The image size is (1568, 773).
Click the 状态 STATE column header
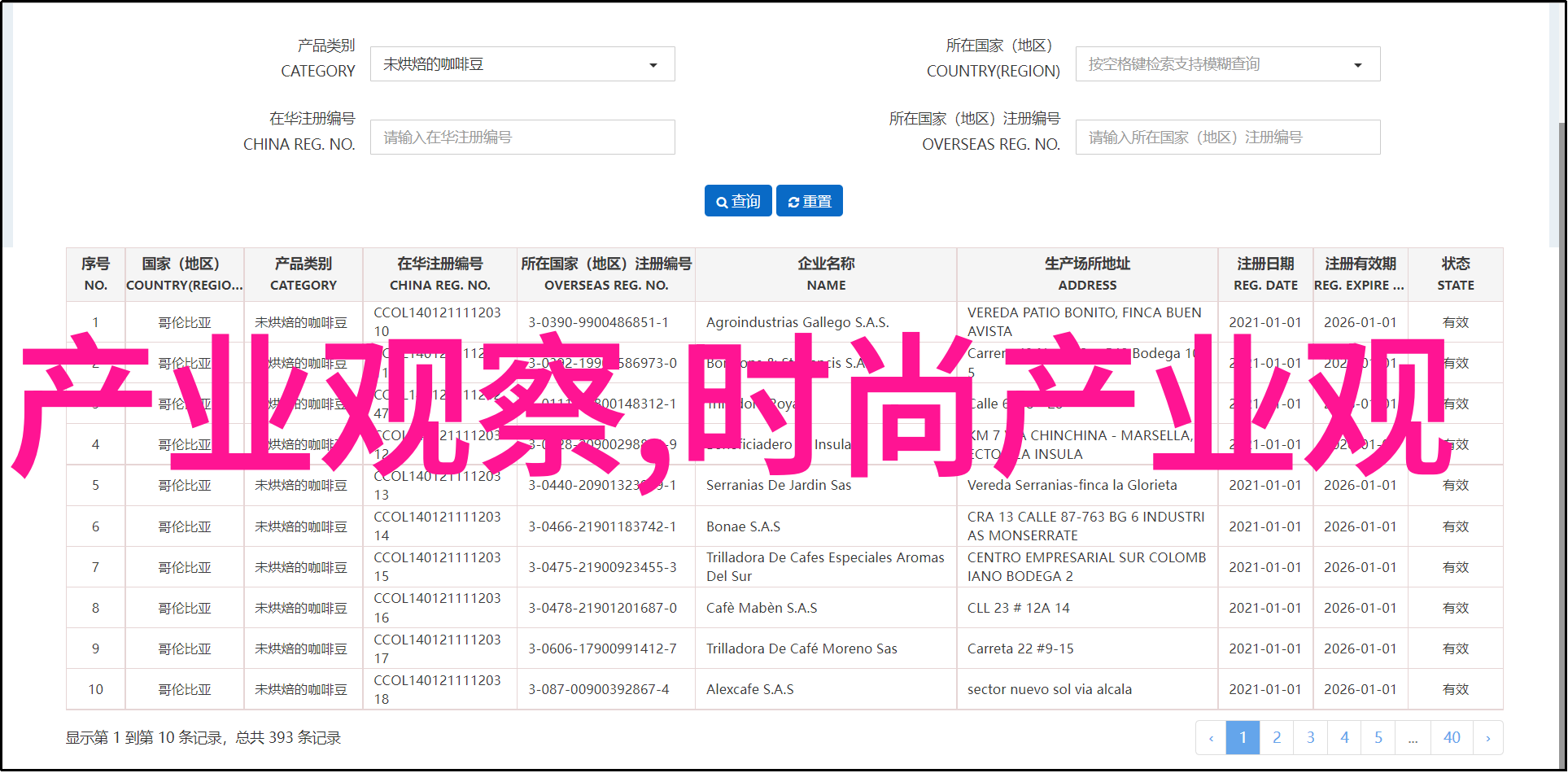click(x=1456, y=274)
